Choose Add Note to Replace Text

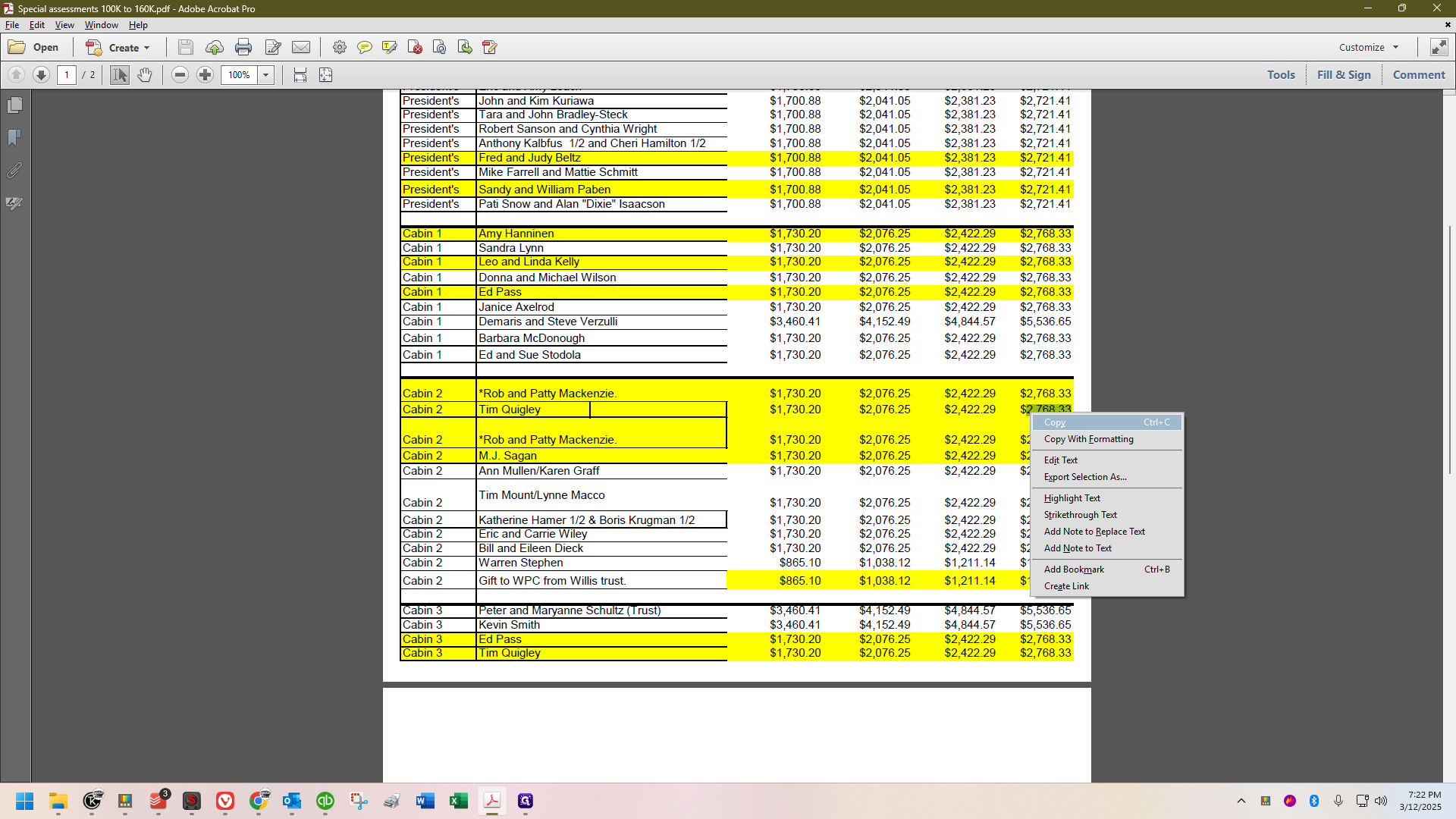click(x=1107, y=532)
